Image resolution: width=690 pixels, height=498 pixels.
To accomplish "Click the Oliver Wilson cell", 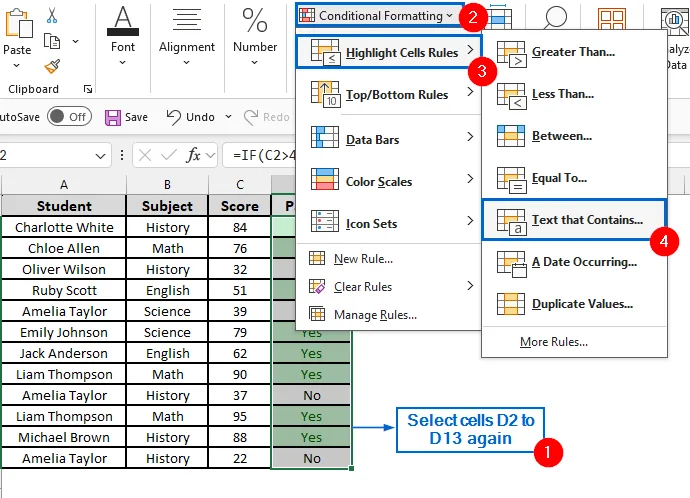I will pos(64,270).
